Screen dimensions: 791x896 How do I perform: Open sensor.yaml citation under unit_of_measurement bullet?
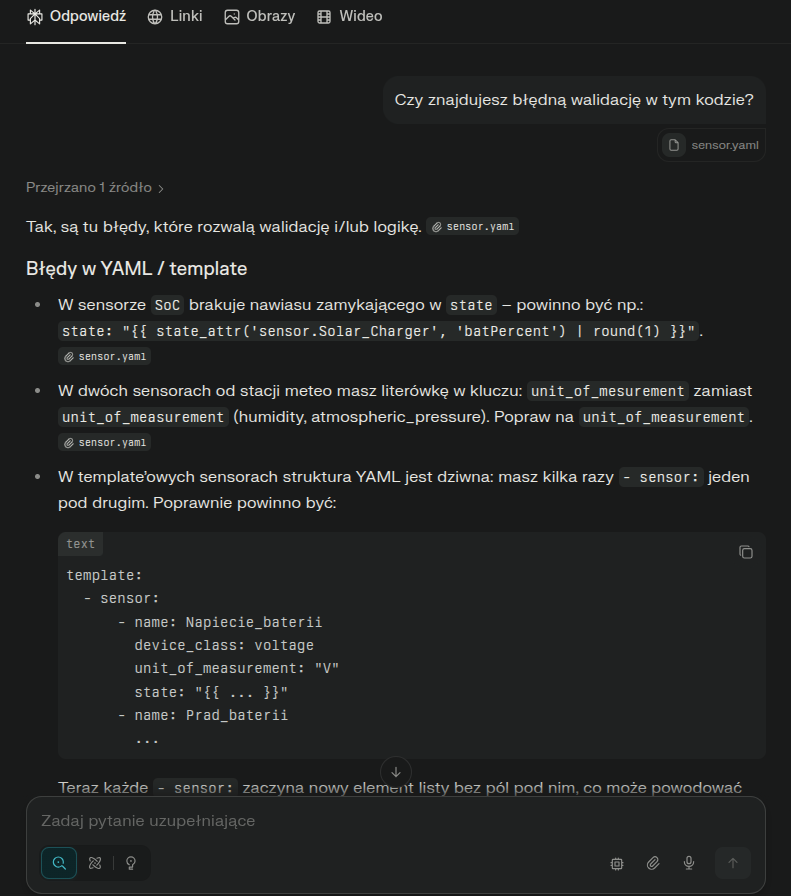coord(105,442)
